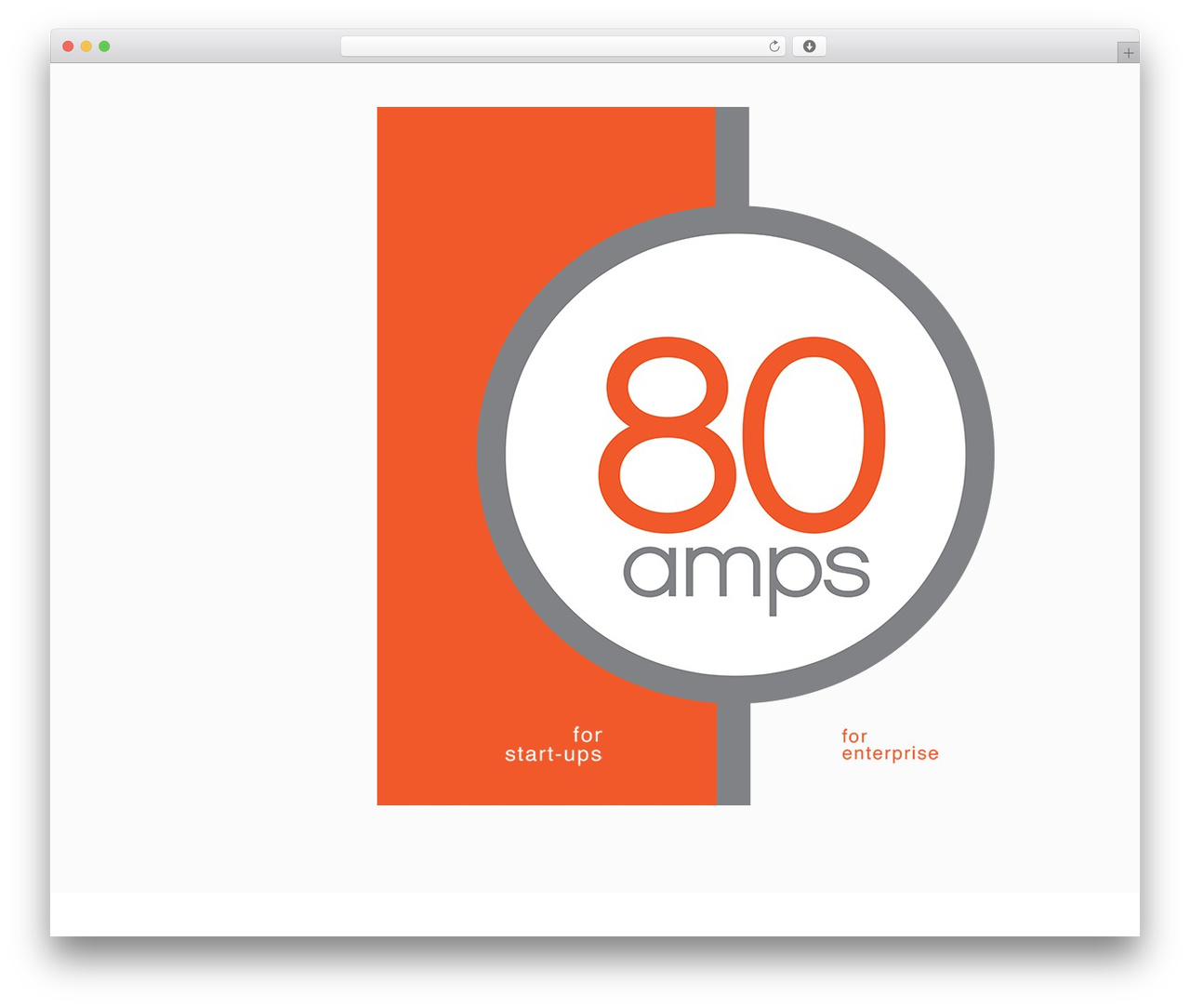Image resolution: width=1190 pixels, height=1008 pixels.
Task: Close the window with red button
Action: click(68, 46)
